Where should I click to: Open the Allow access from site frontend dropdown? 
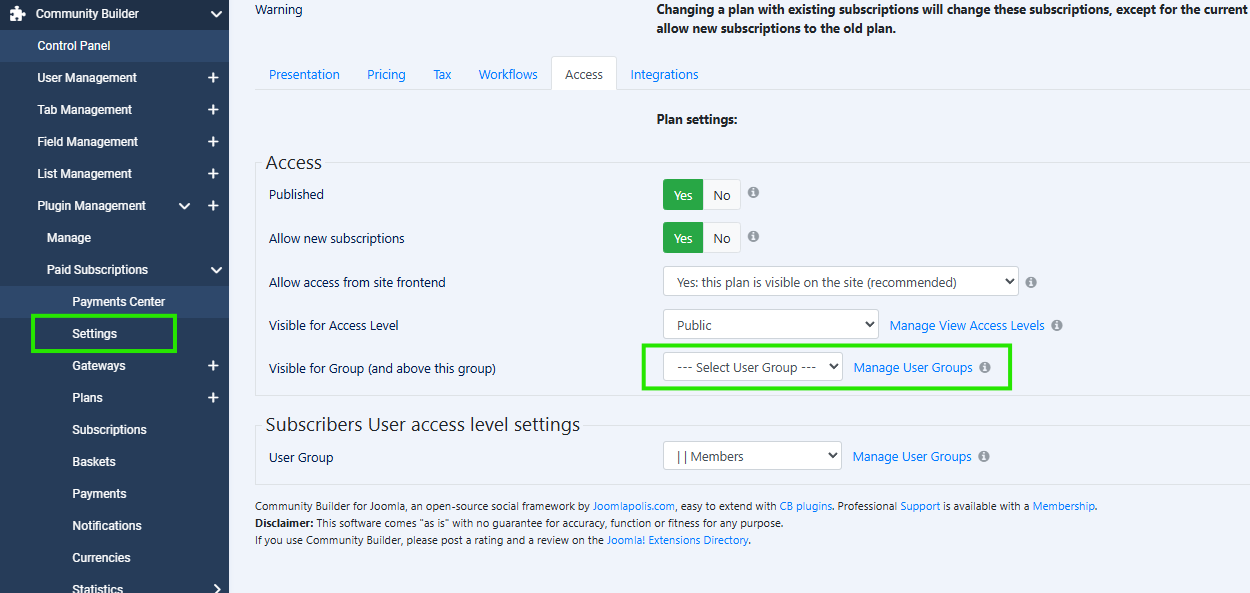pyautogui.click(x=840, y=282)
